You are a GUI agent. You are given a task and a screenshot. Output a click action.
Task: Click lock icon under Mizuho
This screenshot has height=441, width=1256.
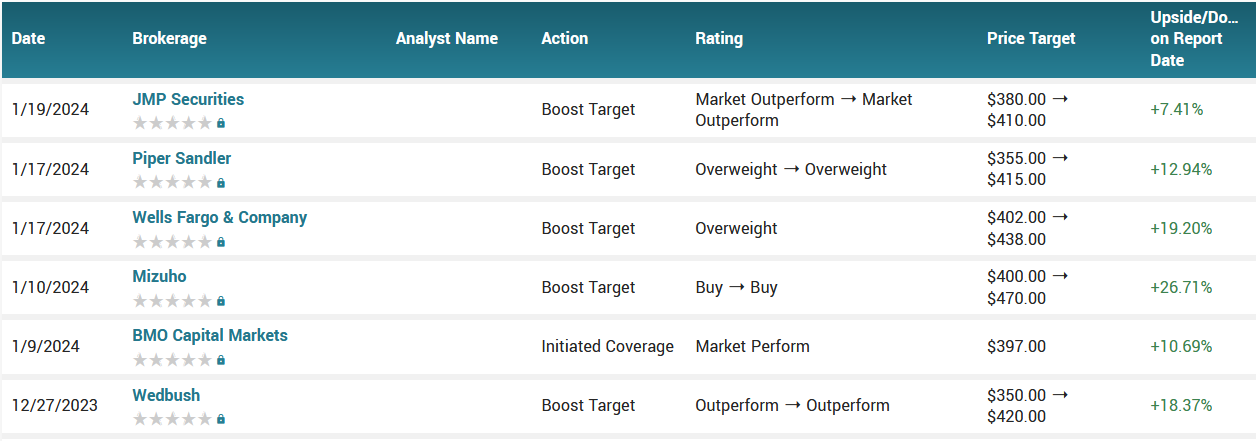[221, 300]
